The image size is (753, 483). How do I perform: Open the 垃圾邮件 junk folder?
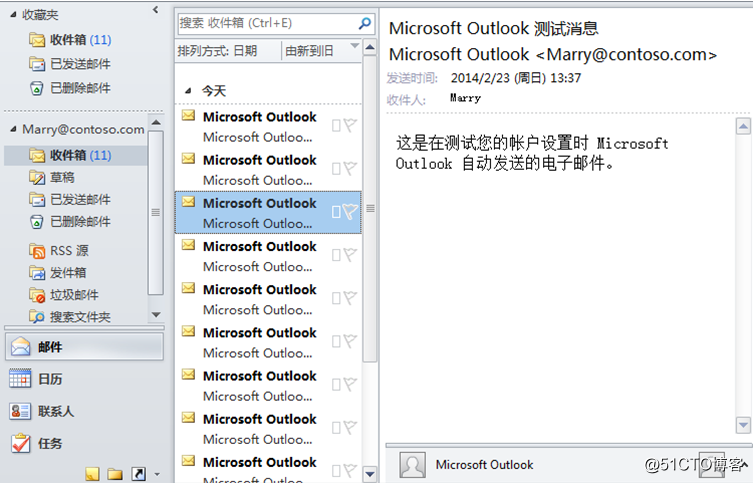(x=64, y=295)
